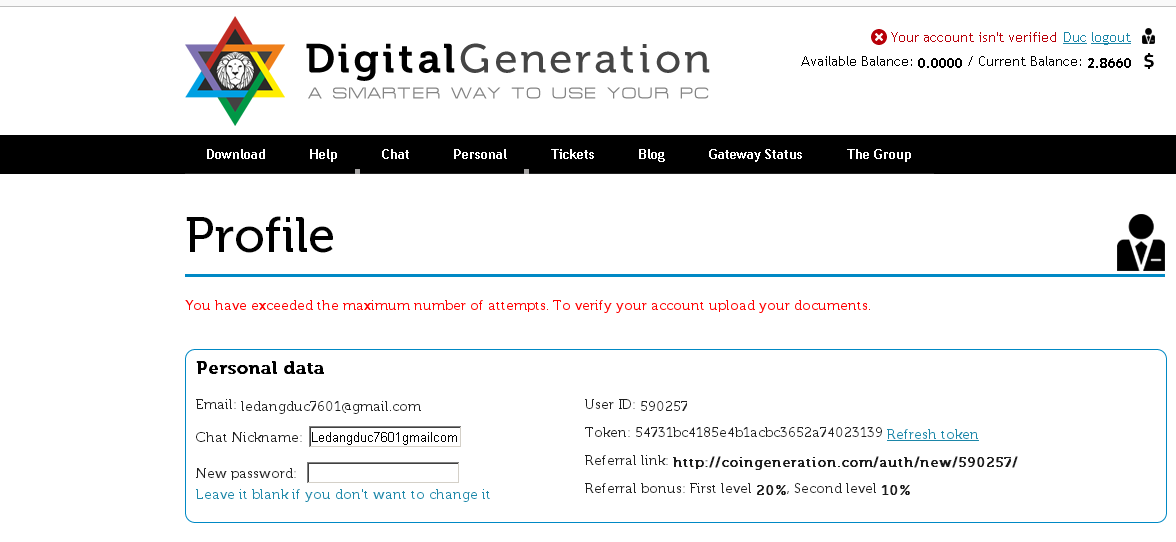Image resolution: width=1176 pixels, height=542 pixels.
Task: Click the Chat Nickname text field
Action: tap(384, 437)
